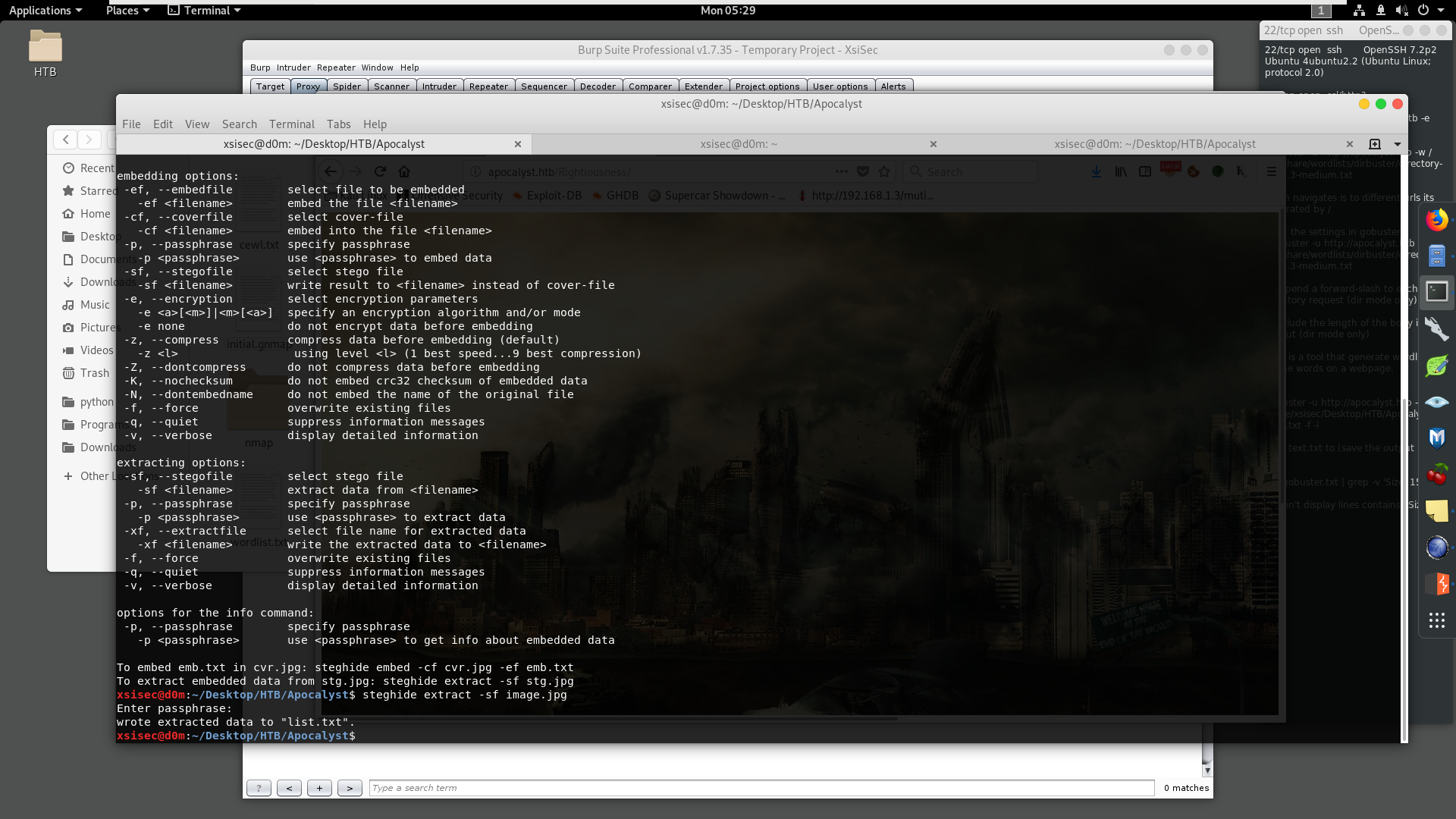
Task: Open the HTB folder on the desktop
Action: pos(45,54)
